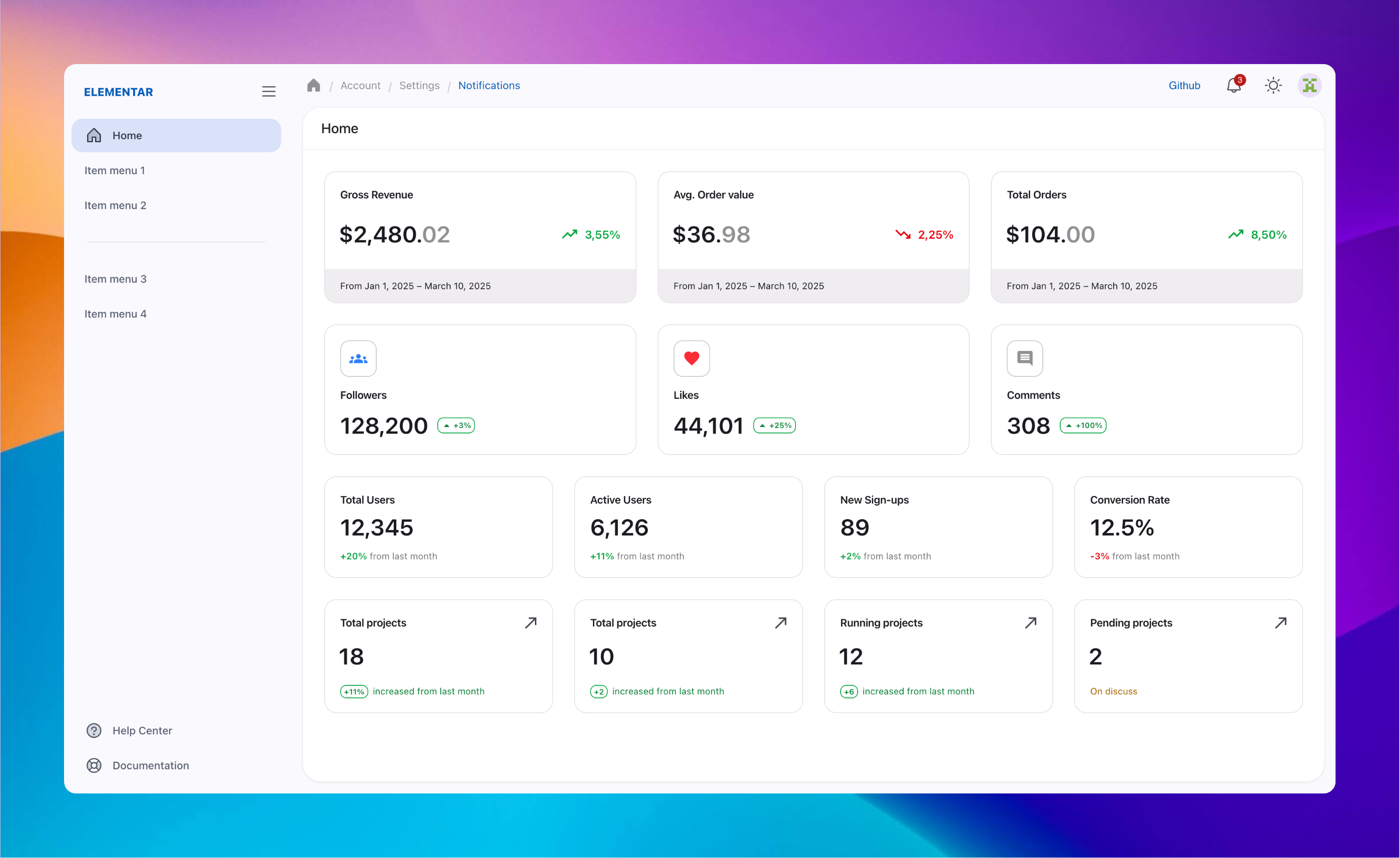Go to Settings breadcrumb
Viewport: 1400px width, 858px height.
coord(419,86)
